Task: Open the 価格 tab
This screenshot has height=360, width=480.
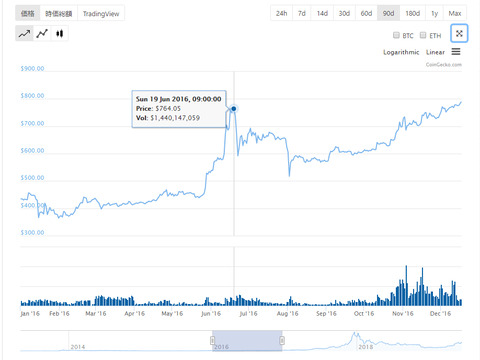Action: [x=28, y=13]
